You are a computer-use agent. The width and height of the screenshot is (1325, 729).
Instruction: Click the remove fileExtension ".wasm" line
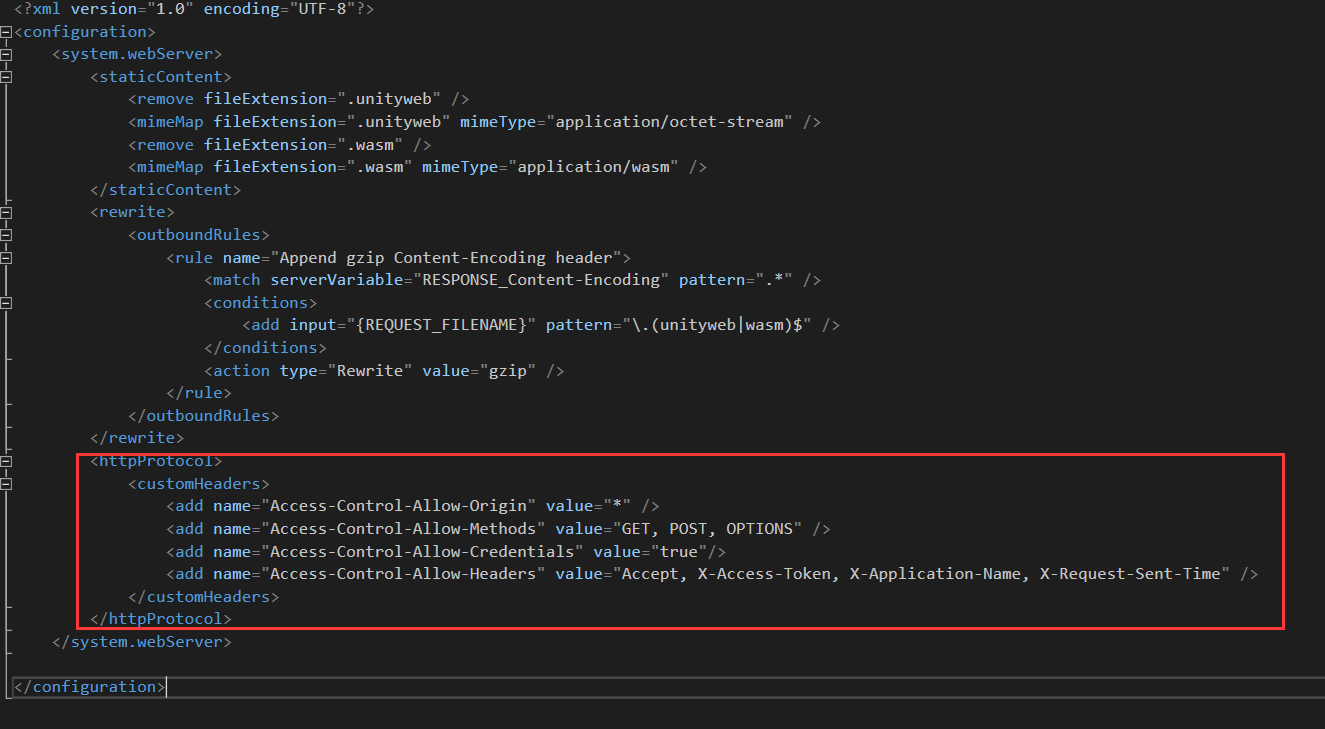279,144
